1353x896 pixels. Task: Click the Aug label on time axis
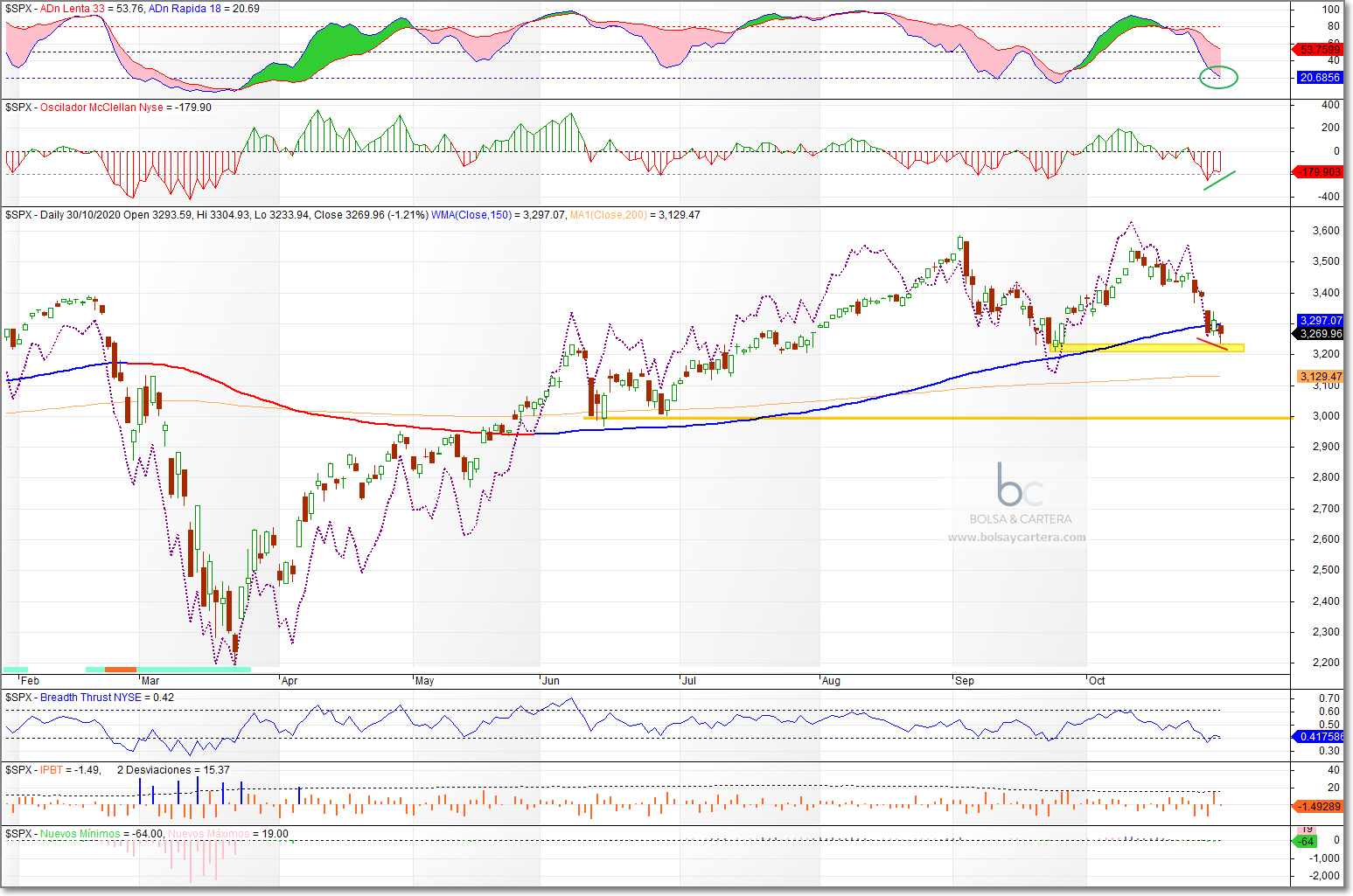point(831,681)
